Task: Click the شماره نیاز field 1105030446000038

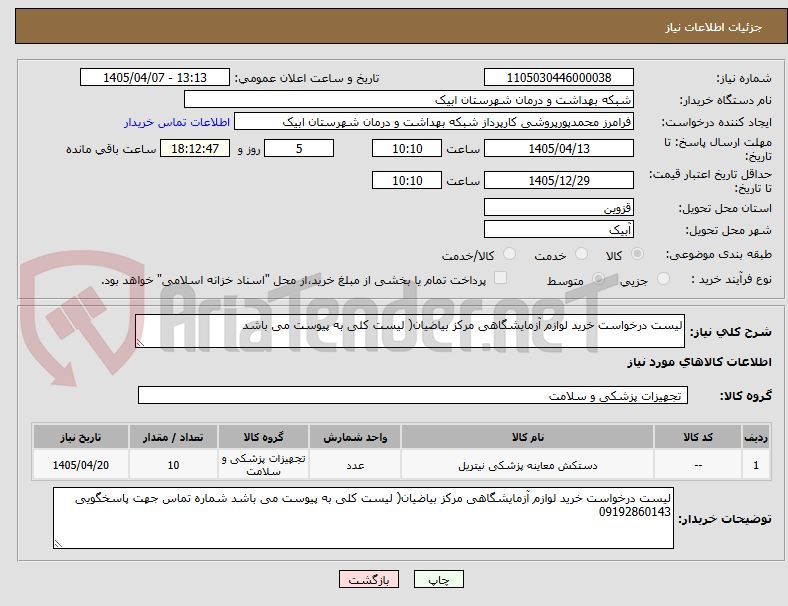Action: click(x=559, y=77)
